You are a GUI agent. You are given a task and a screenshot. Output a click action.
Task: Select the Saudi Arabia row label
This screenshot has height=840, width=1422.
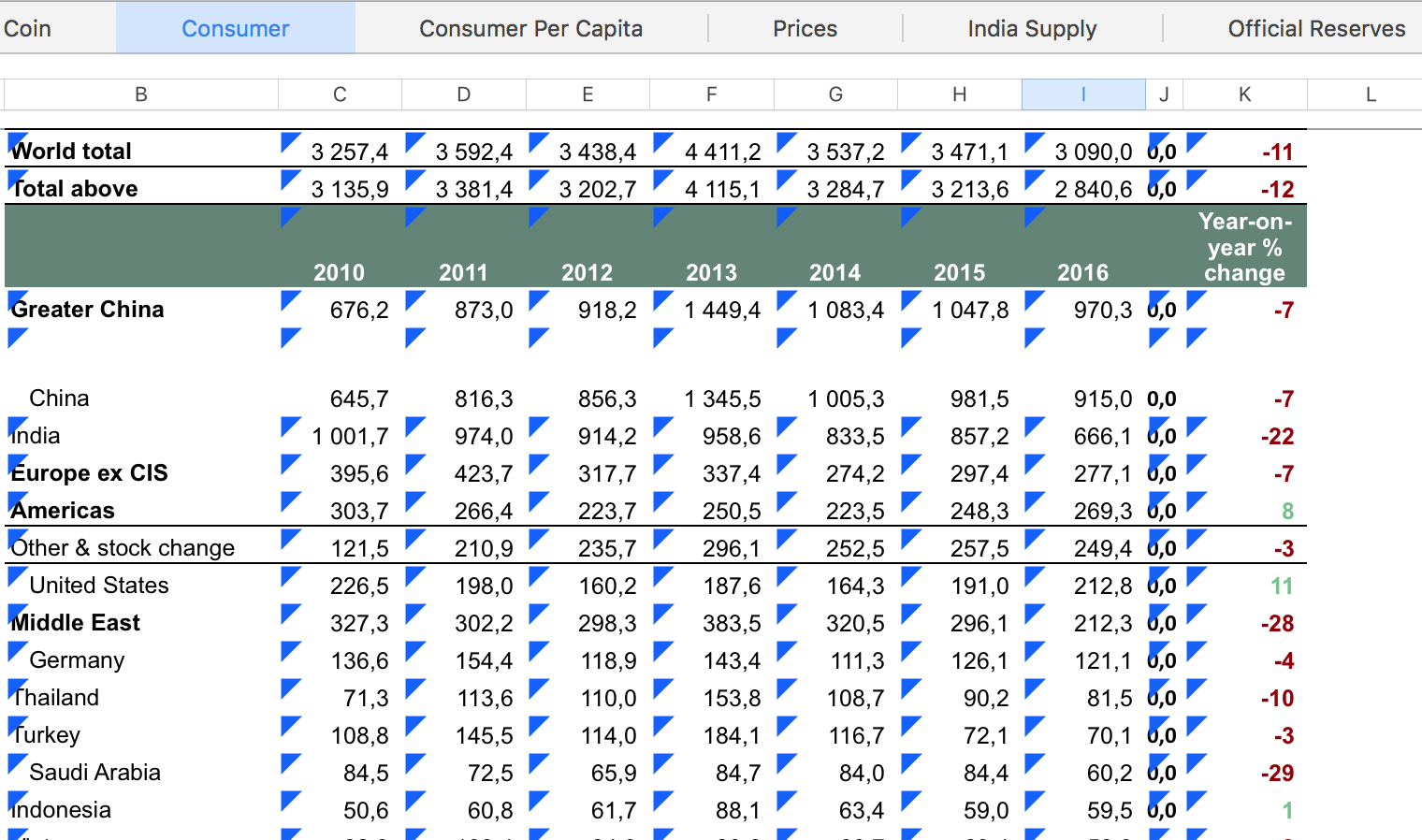click(x=94, y=773)
